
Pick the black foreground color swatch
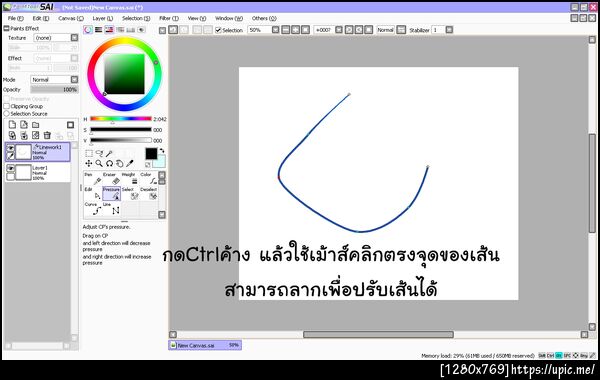point(151,153)
